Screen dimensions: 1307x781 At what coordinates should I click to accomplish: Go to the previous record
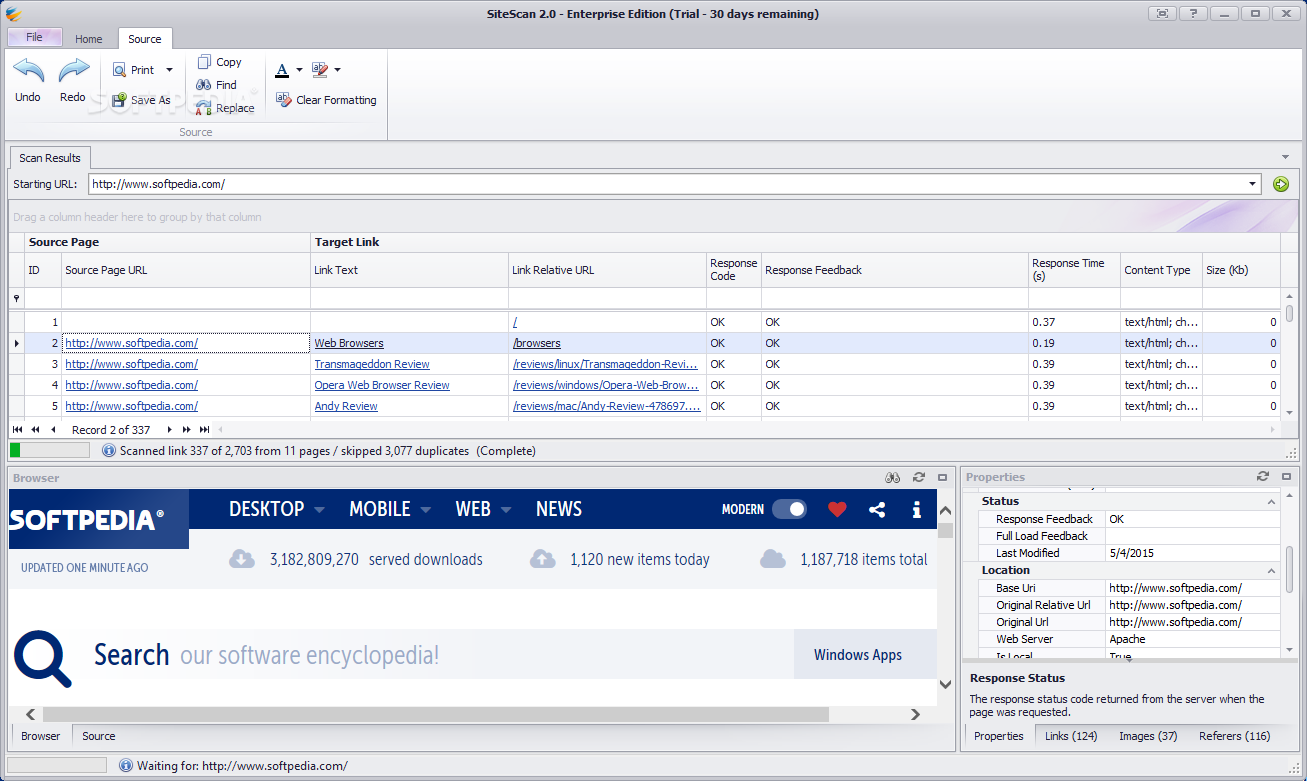coord(53,429)
